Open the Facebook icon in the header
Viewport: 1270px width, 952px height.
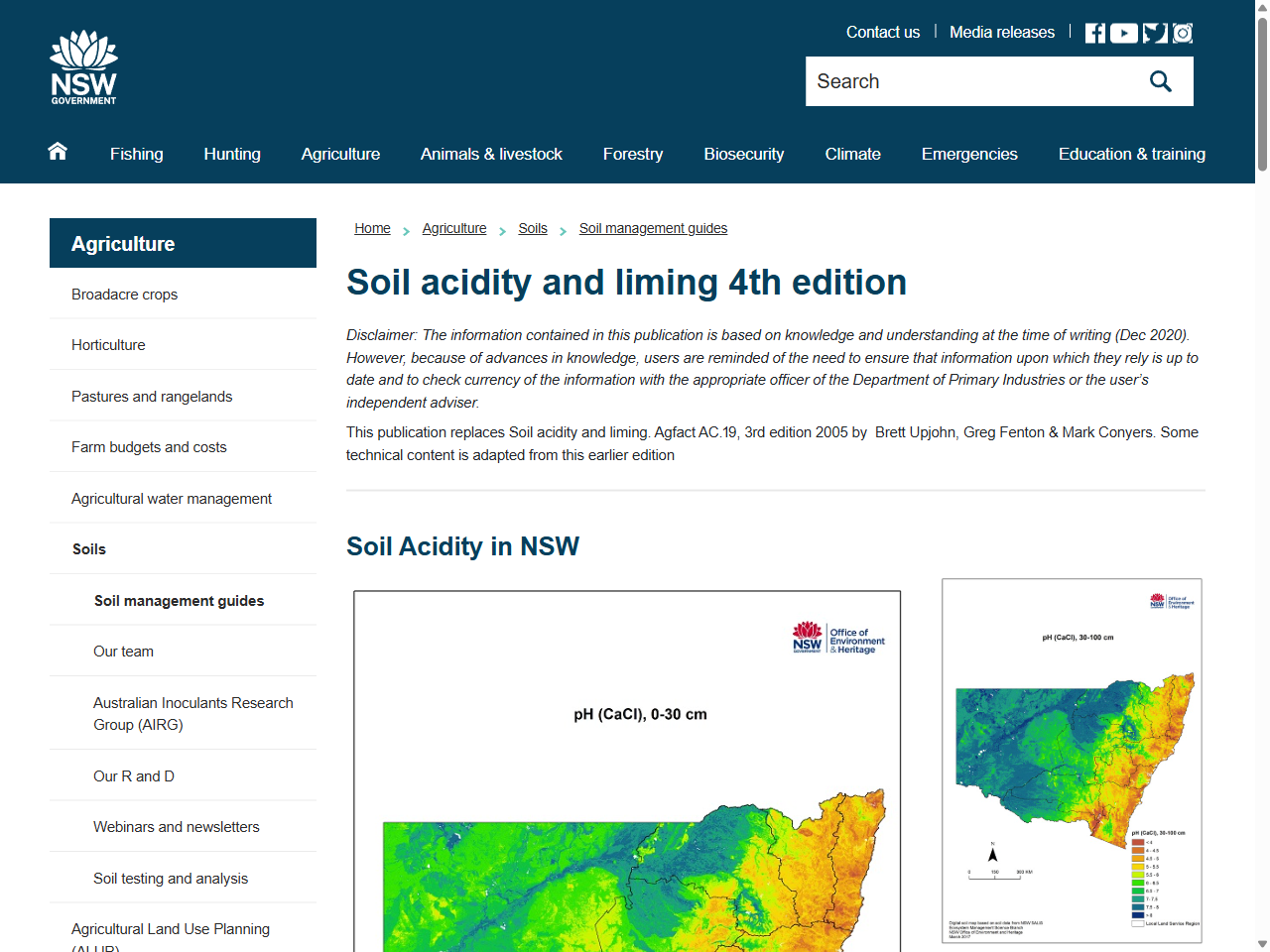click(1094, 32)
